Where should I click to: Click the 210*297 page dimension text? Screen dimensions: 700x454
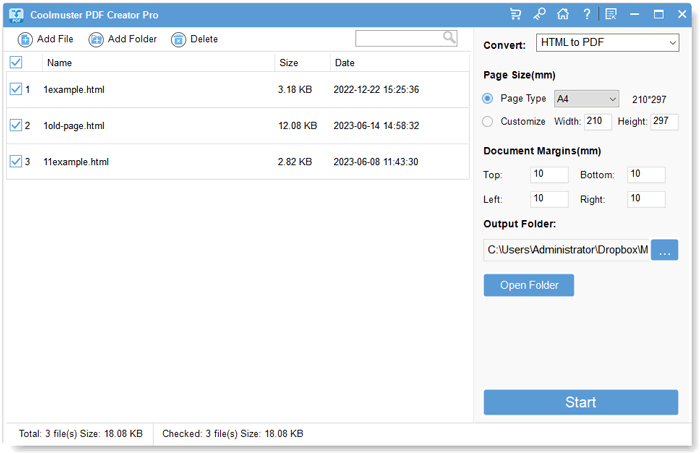(649, 100)
